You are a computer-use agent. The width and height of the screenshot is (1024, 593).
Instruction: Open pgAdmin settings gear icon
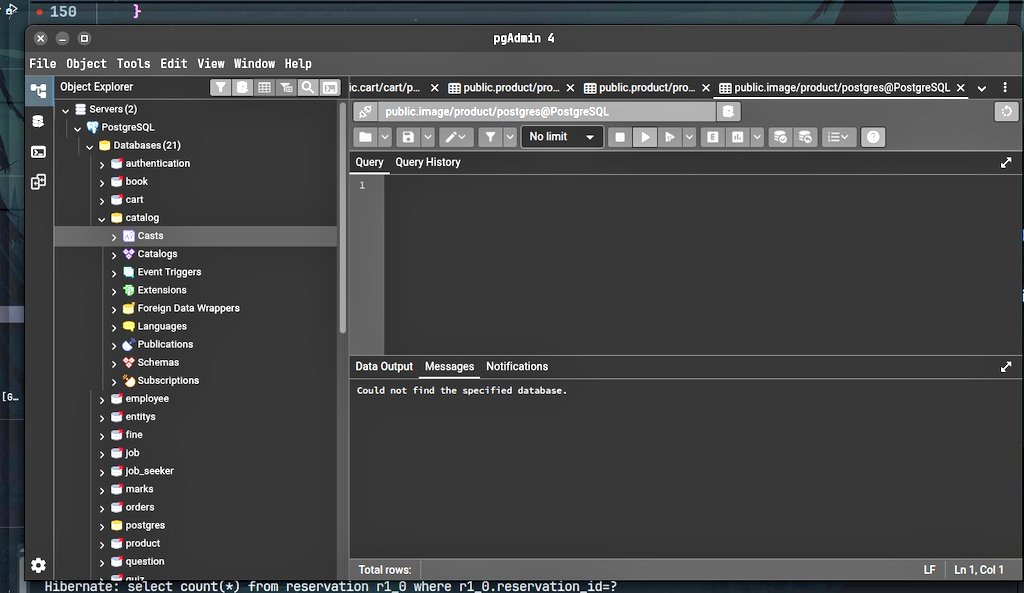(x=39, y=565)
